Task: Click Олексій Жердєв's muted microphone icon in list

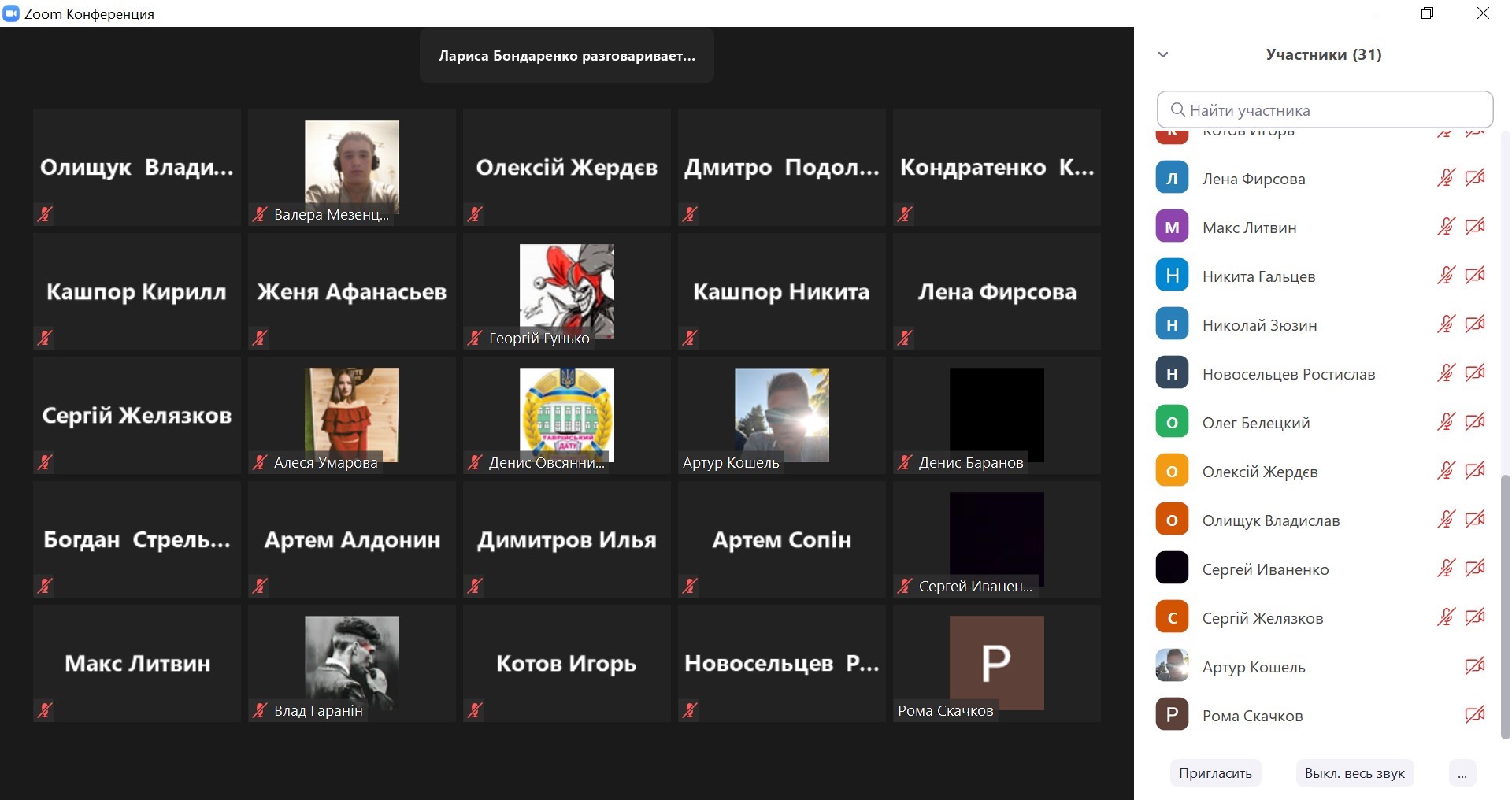Action: pos(1446,471)
